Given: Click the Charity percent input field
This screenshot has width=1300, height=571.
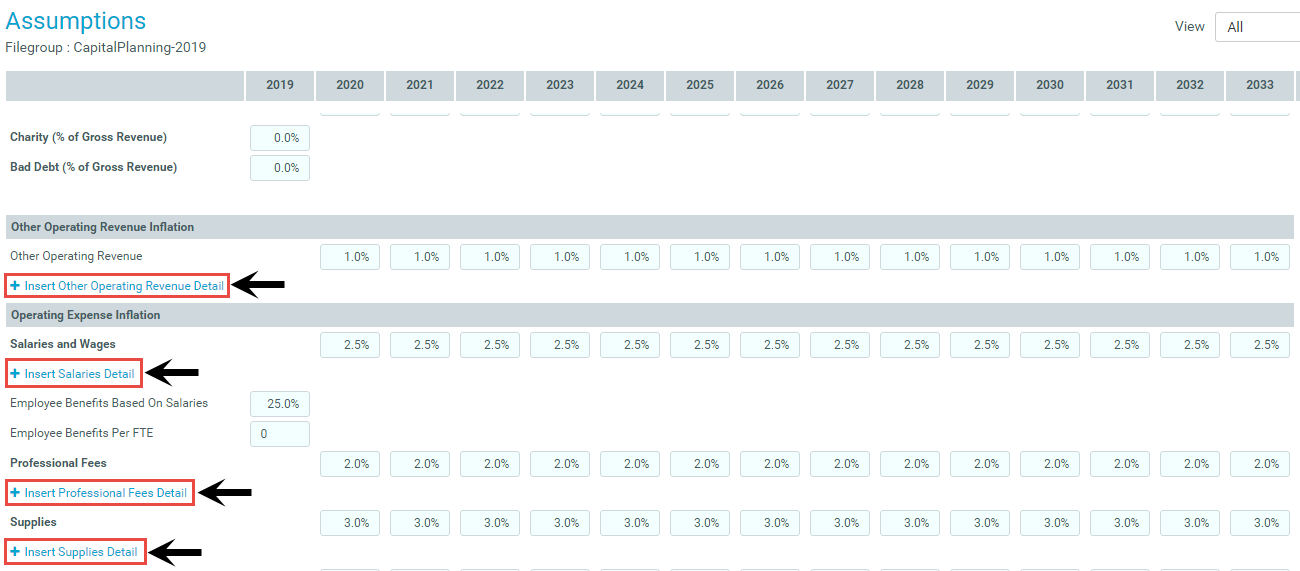Looking at the screenshot, I should click(x=280, y=138).
